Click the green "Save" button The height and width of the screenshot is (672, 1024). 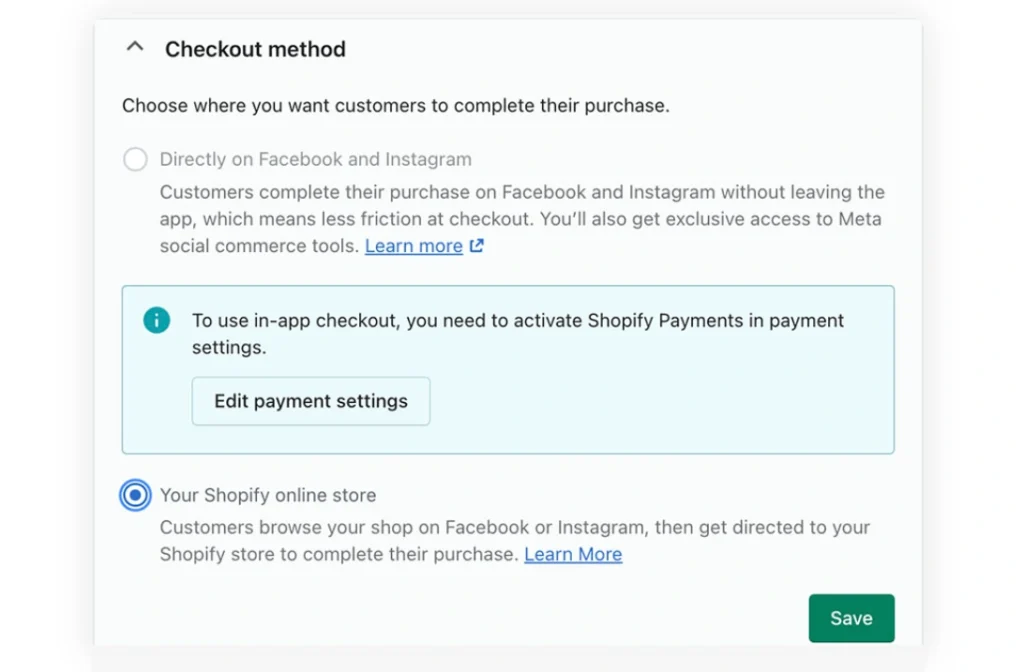tap(851, 618)
